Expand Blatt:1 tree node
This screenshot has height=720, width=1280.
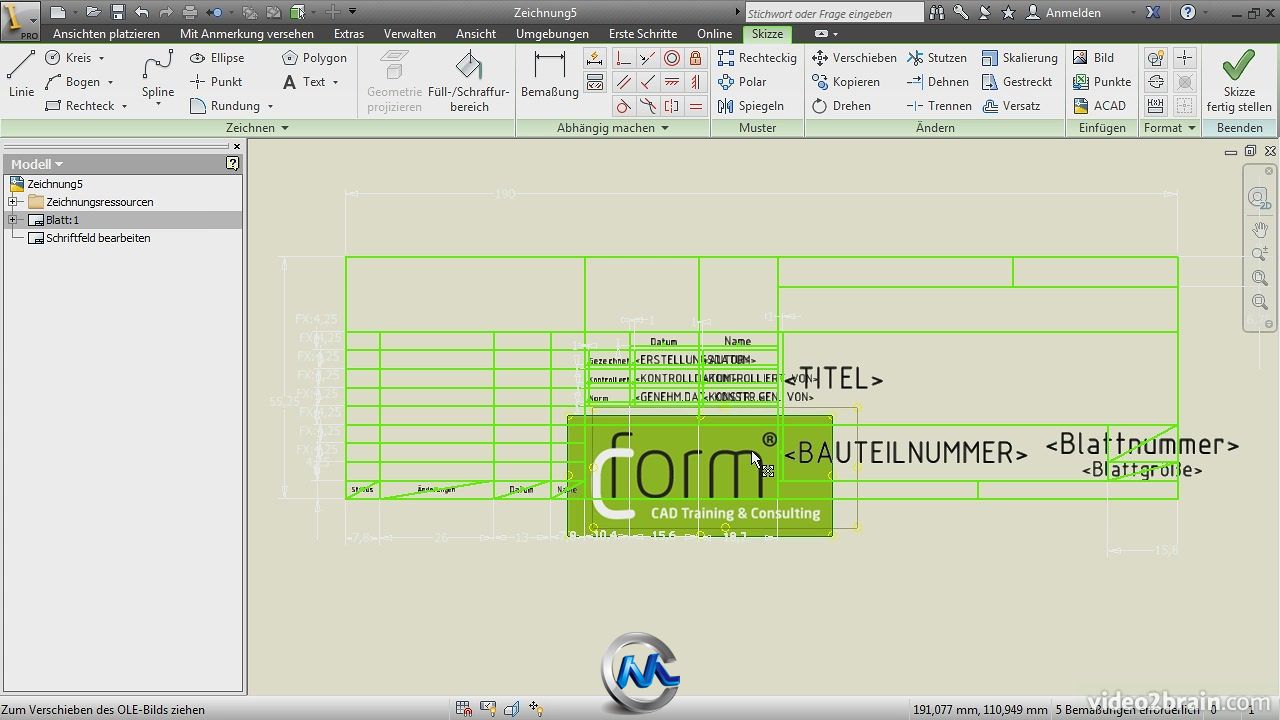[13, 220]
